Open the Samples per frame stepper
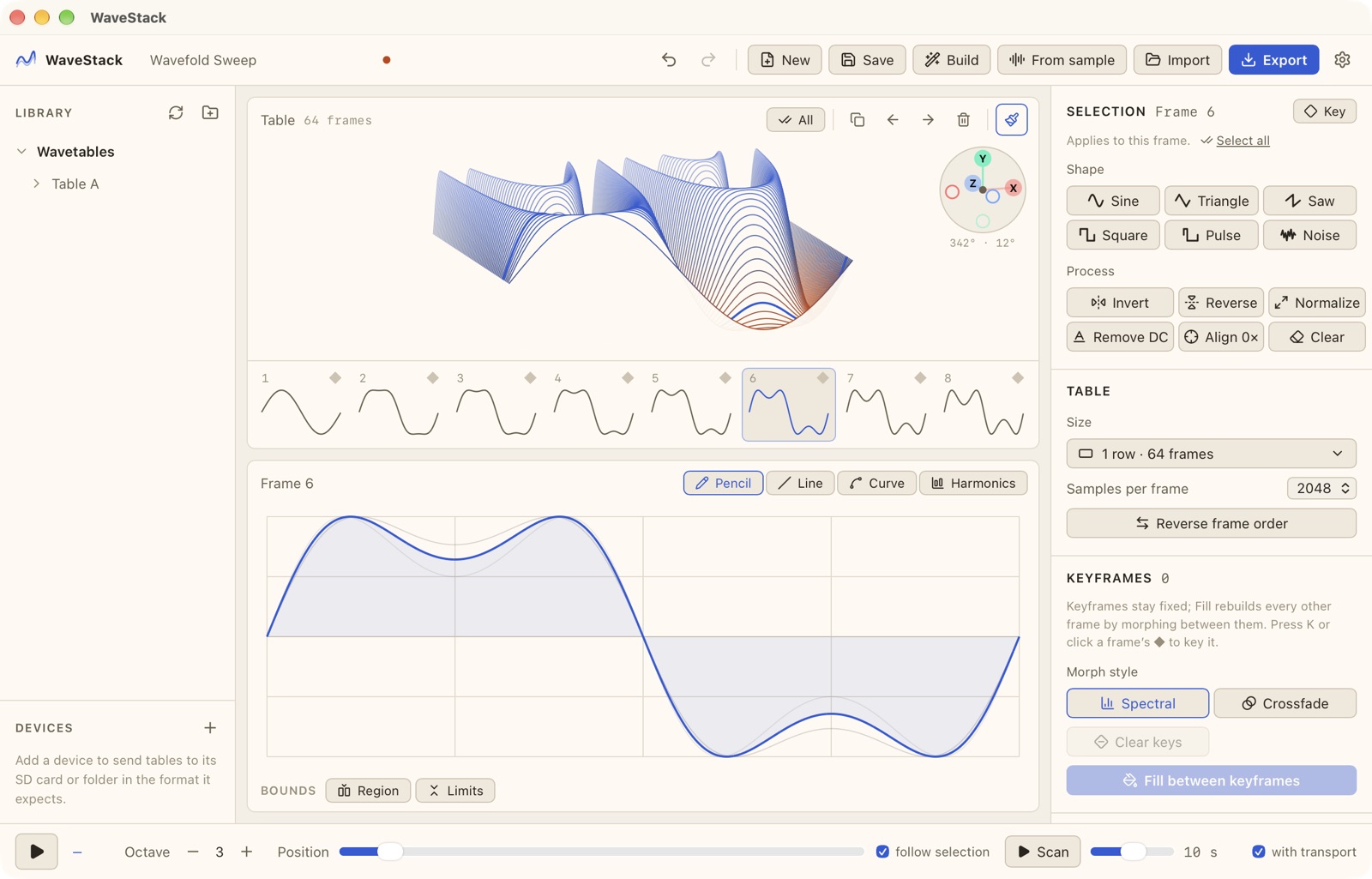The width and height of the screenshot is (1372, 879). (x=1321, y=489)
